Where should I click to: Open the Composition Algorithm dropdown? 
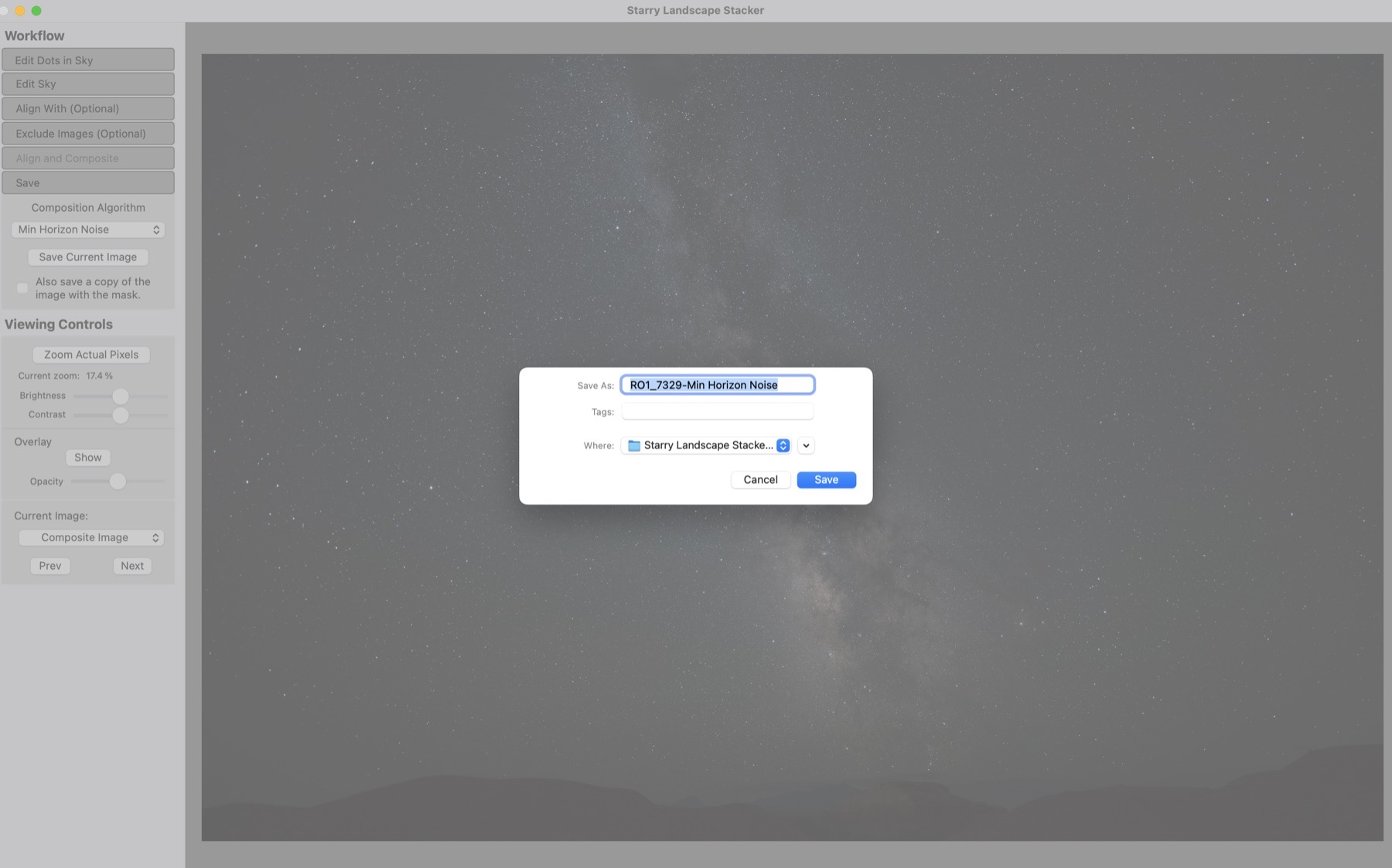click(88, 230)
